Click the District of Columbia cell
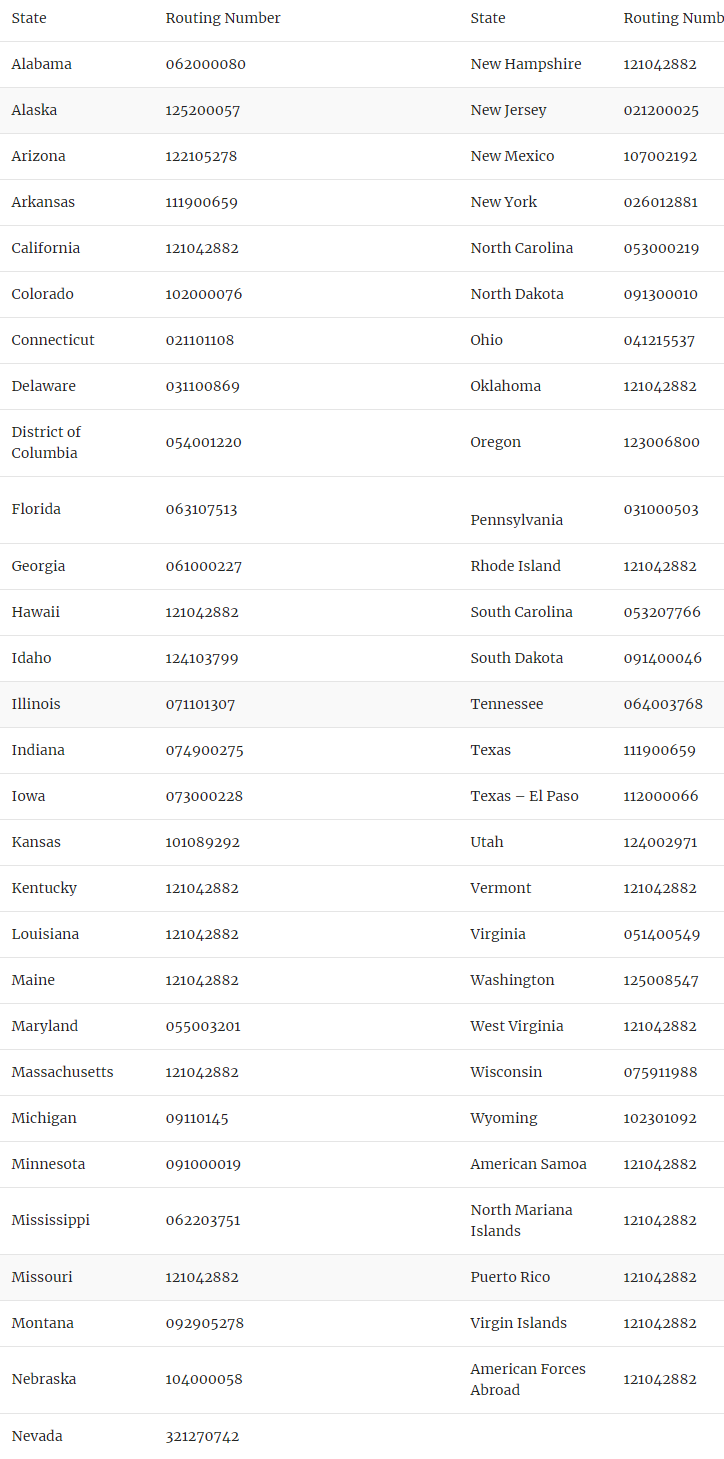 pos(46,442)
